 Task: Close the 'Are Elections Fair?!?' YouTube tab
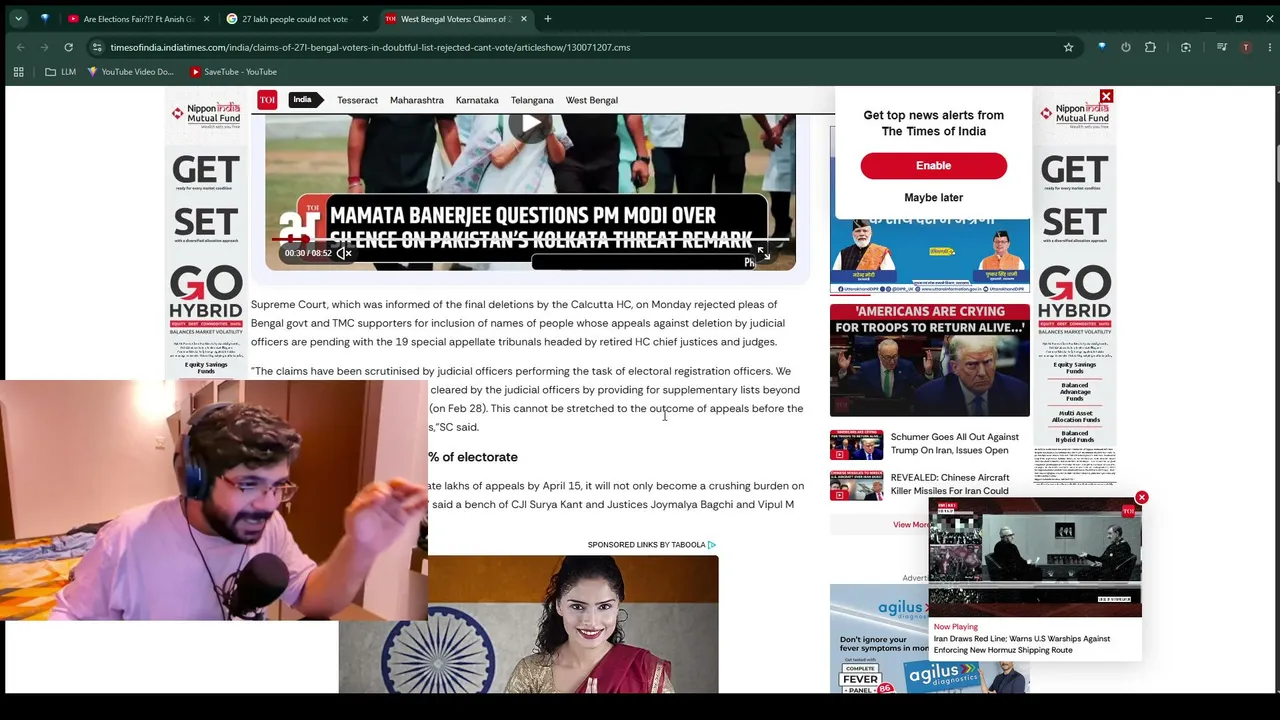[207, 19]
